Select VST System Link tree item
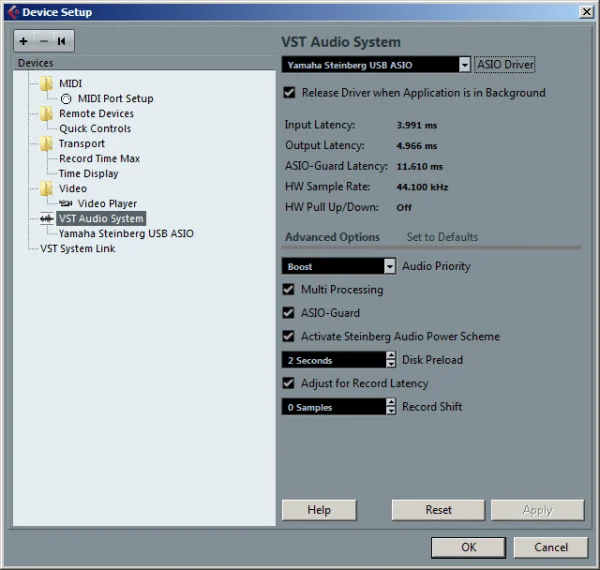Screen dimensions: 600x570 (x=78, y=249)
